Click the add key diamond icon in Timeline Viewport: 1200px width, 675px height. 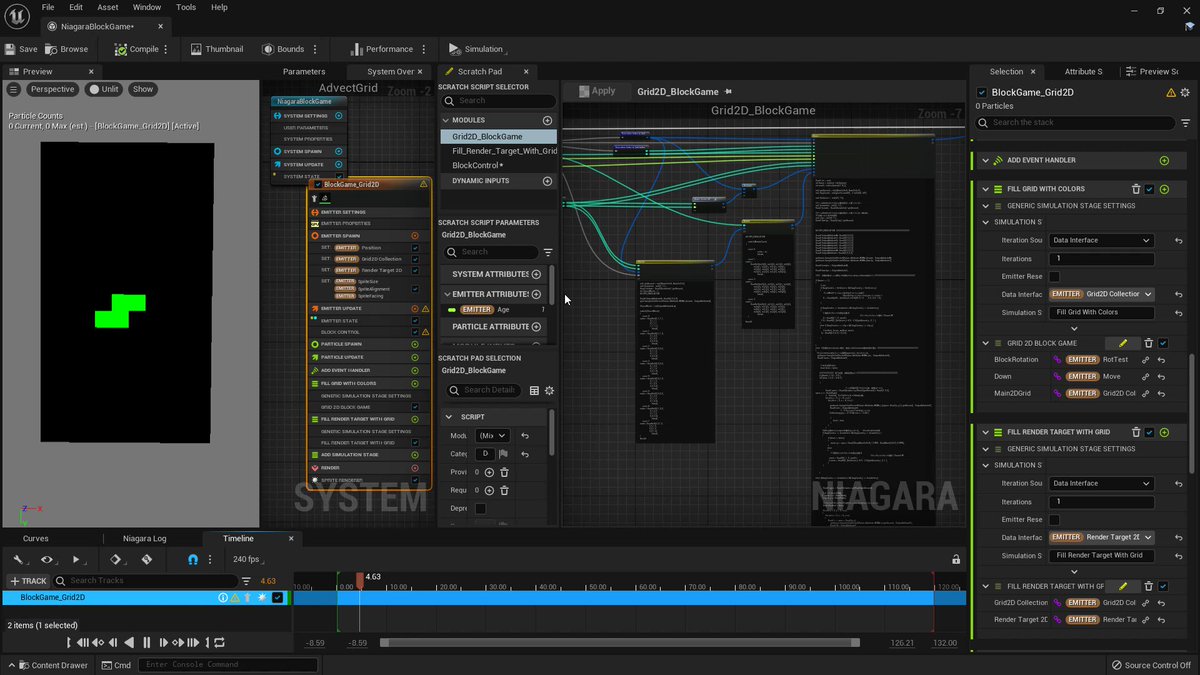tap(115, 559)
